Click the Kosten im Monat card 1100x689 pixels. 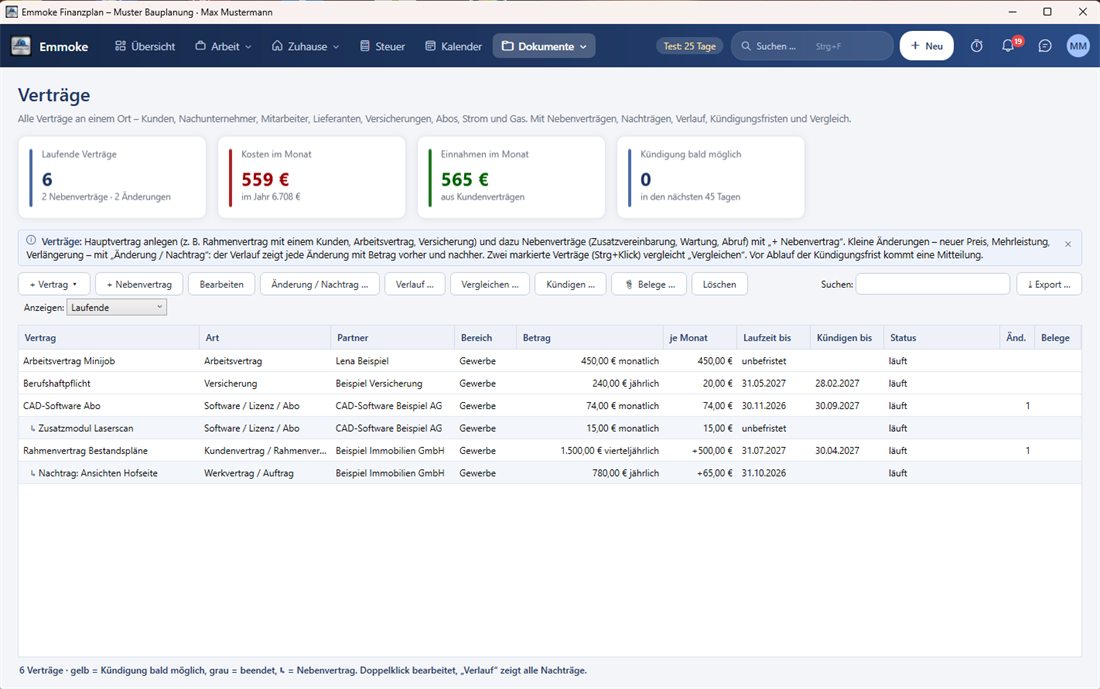pos(311,177)
